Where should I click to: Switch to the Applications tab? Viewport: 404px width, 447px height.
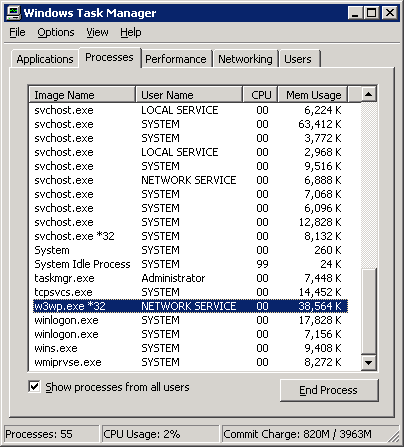pos(45,59)
